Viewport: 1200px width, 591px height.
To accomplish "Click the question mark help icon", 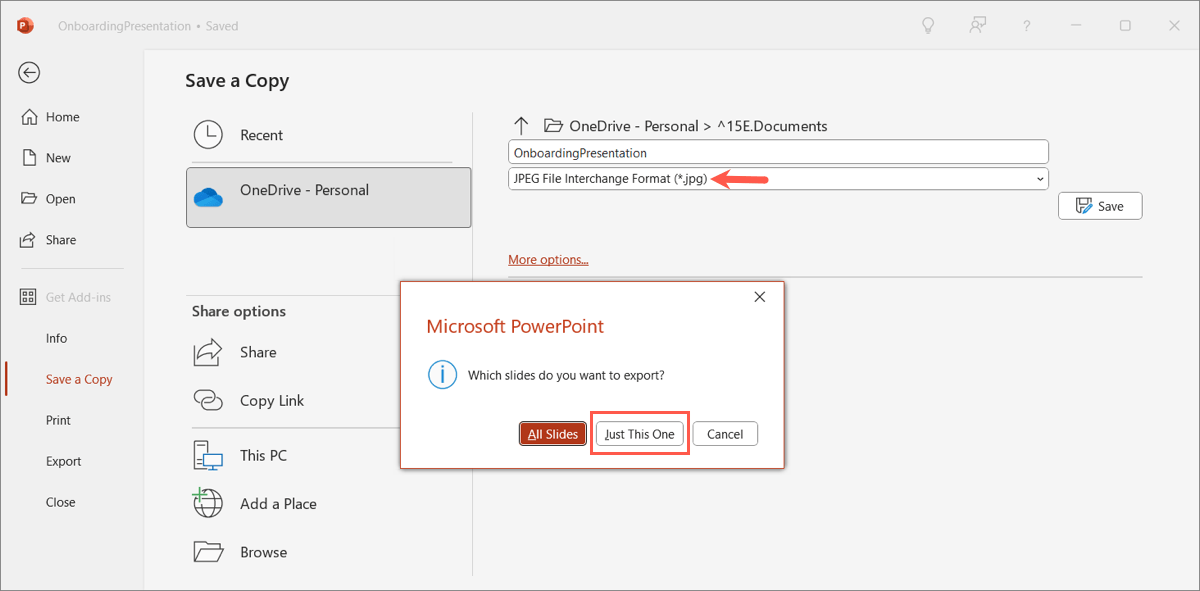I will tap(1027, 26).
